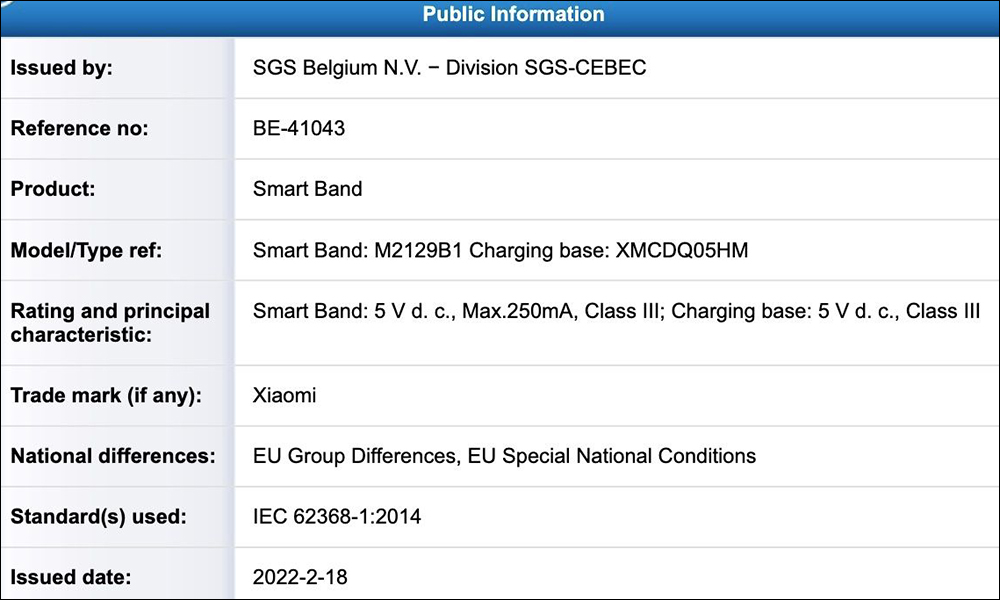Click the Xiaomi trade mark value
The image size is (1000, 600).
(x=284, y=395)
